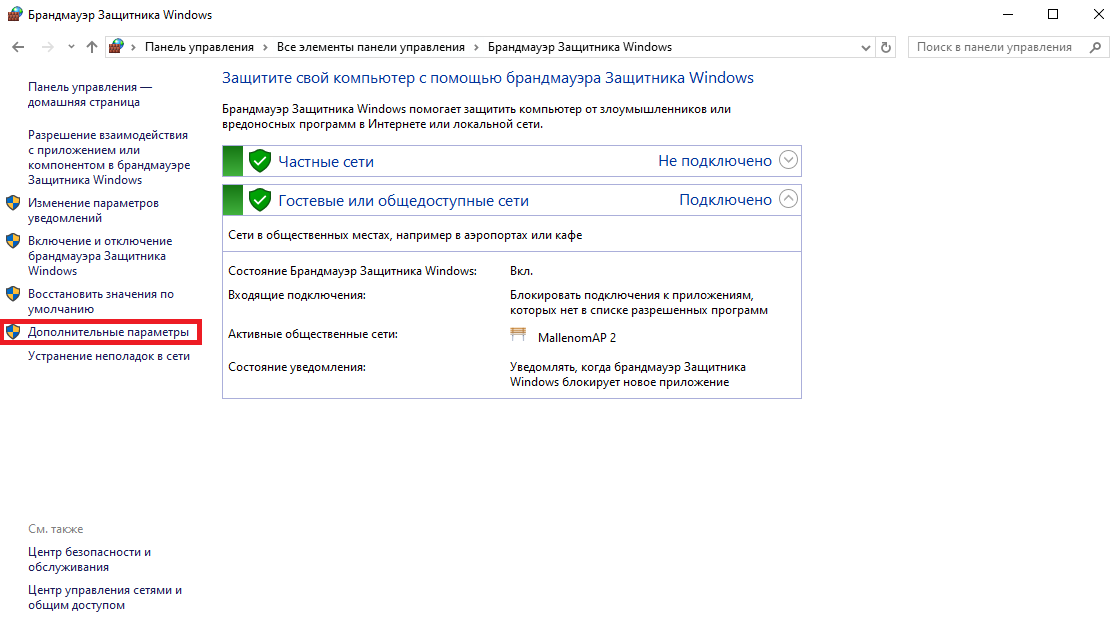This screenshot has height=631, width=1119.
Task: Open Включение и отключение брандмауэра link
Action: pos(100,256)
